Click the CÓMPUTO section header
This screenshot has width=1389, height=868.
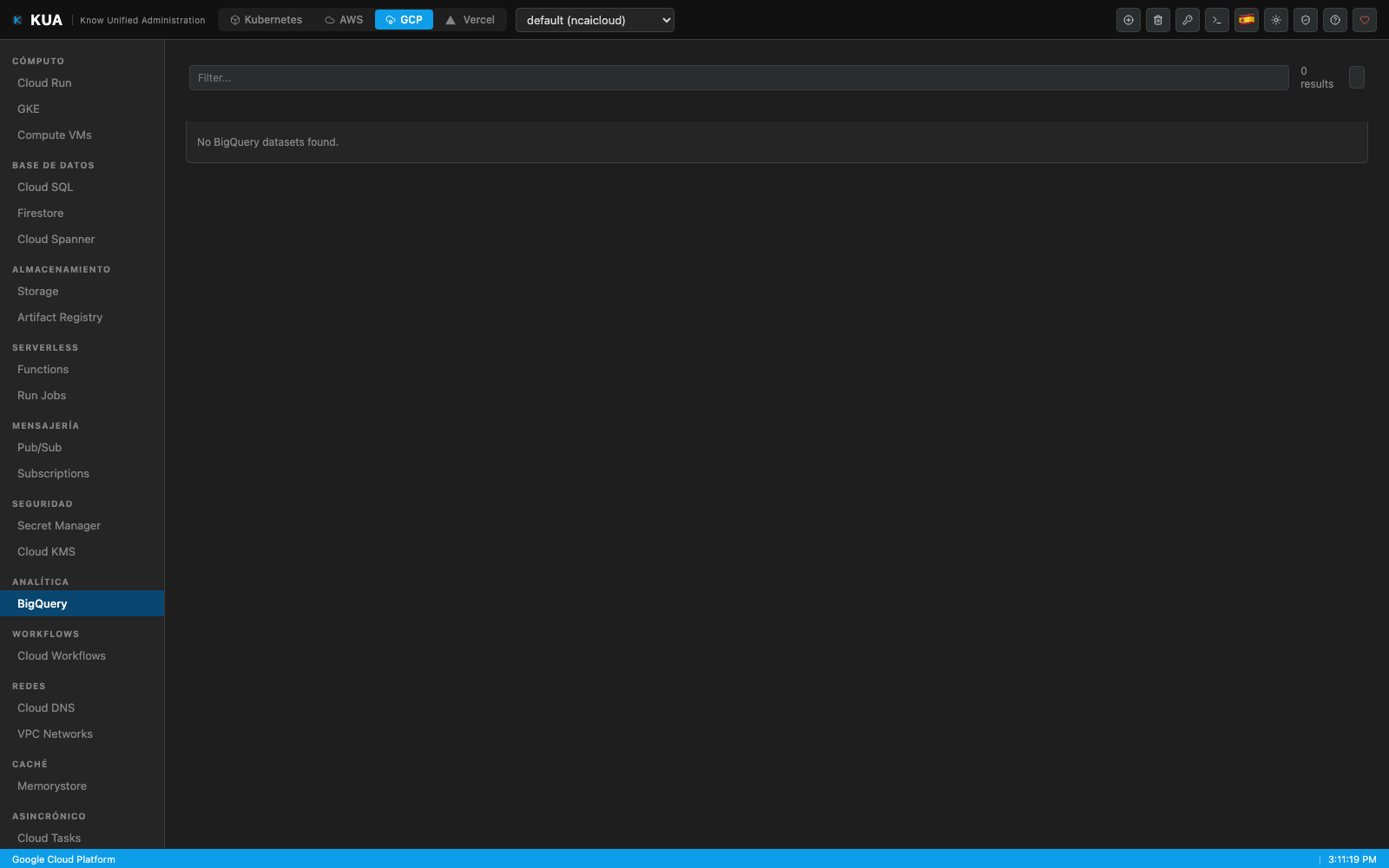click(x=38, y=62)
